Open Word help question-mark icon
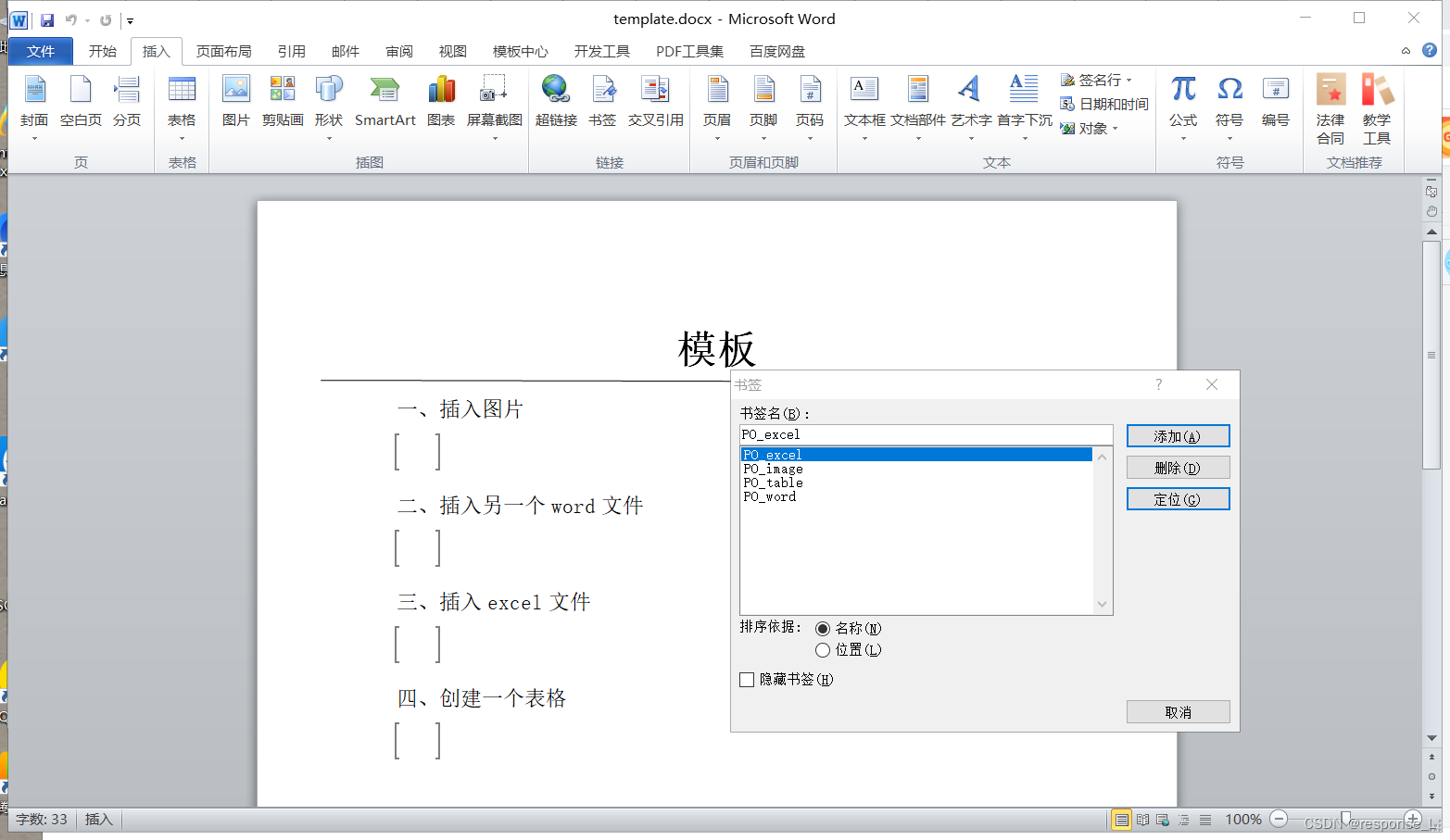The width and height of the screenshot is (1450, 840). [1430, 51]
